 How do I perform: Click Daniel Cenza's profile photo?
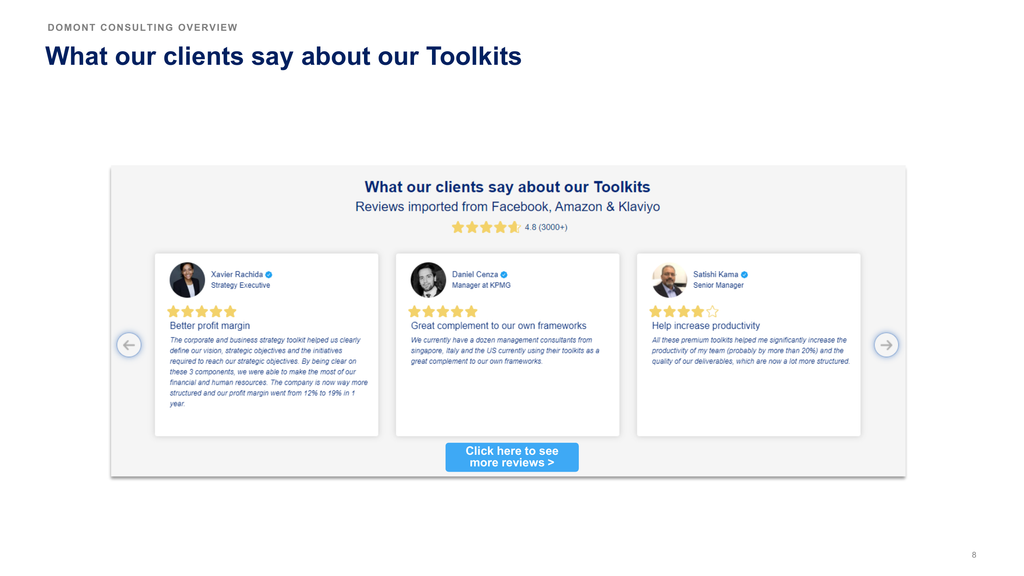pyautogui.click(x=428, y=280)
